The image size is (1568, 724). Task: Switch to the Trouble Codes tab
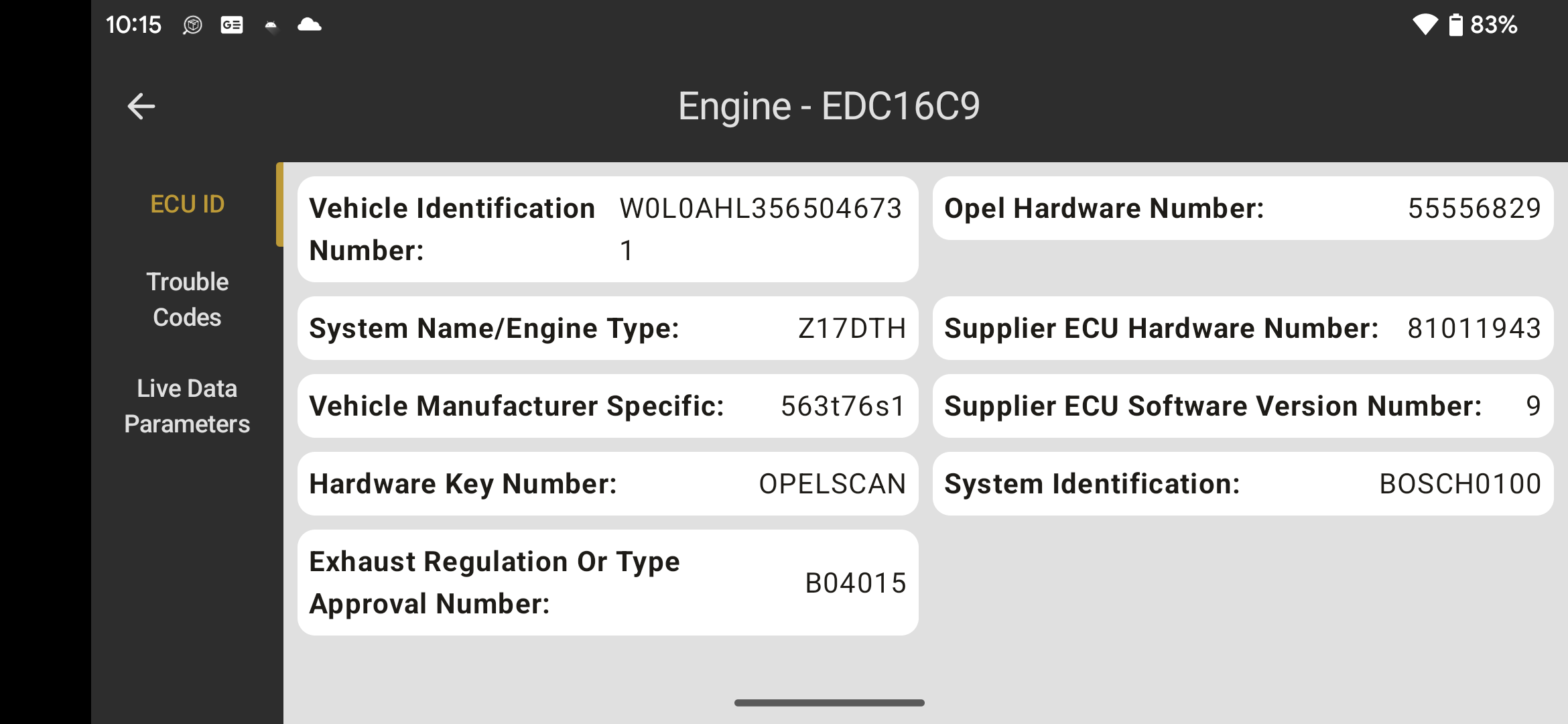[x=187, y=300]
